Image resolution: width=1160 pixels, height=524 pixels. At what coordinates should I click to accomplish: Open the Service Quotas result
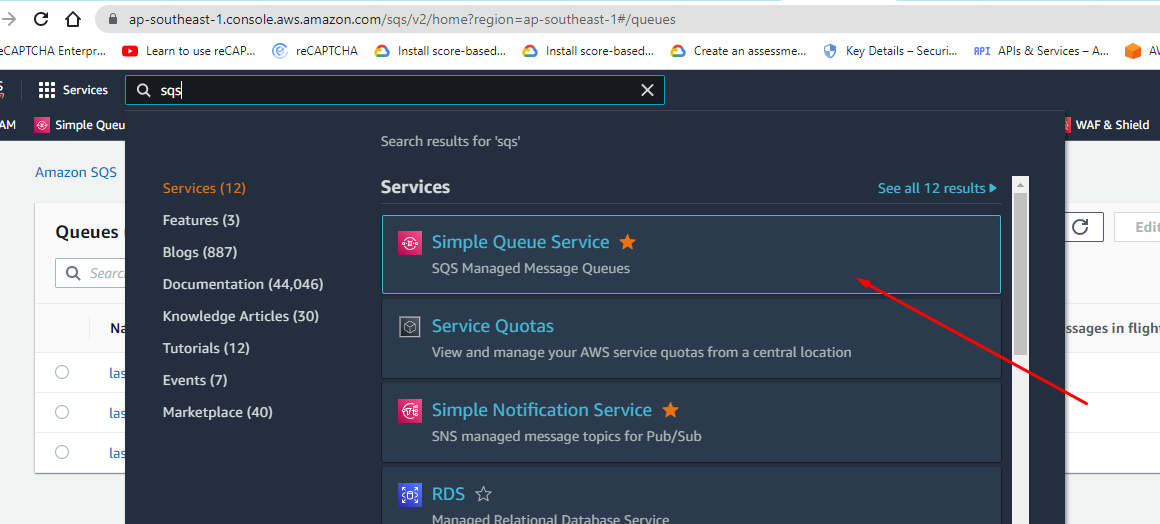pyautogui.click(x=691, y=338)
